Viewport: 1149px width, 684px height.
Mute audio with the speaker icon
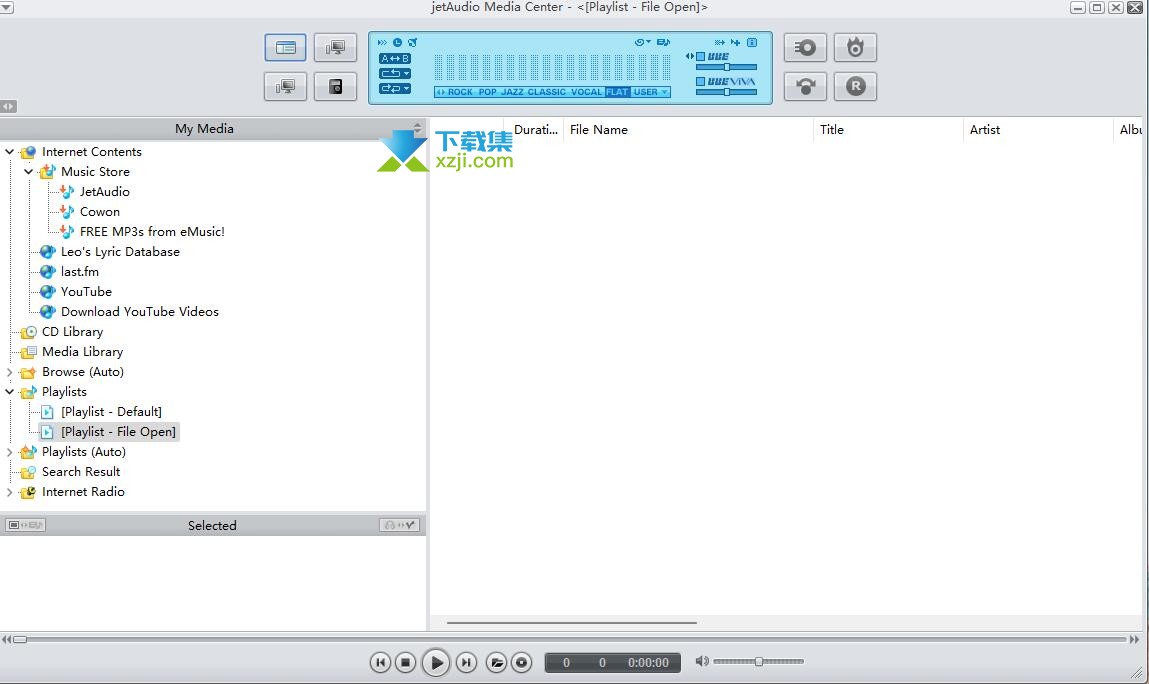click(701, 661)
